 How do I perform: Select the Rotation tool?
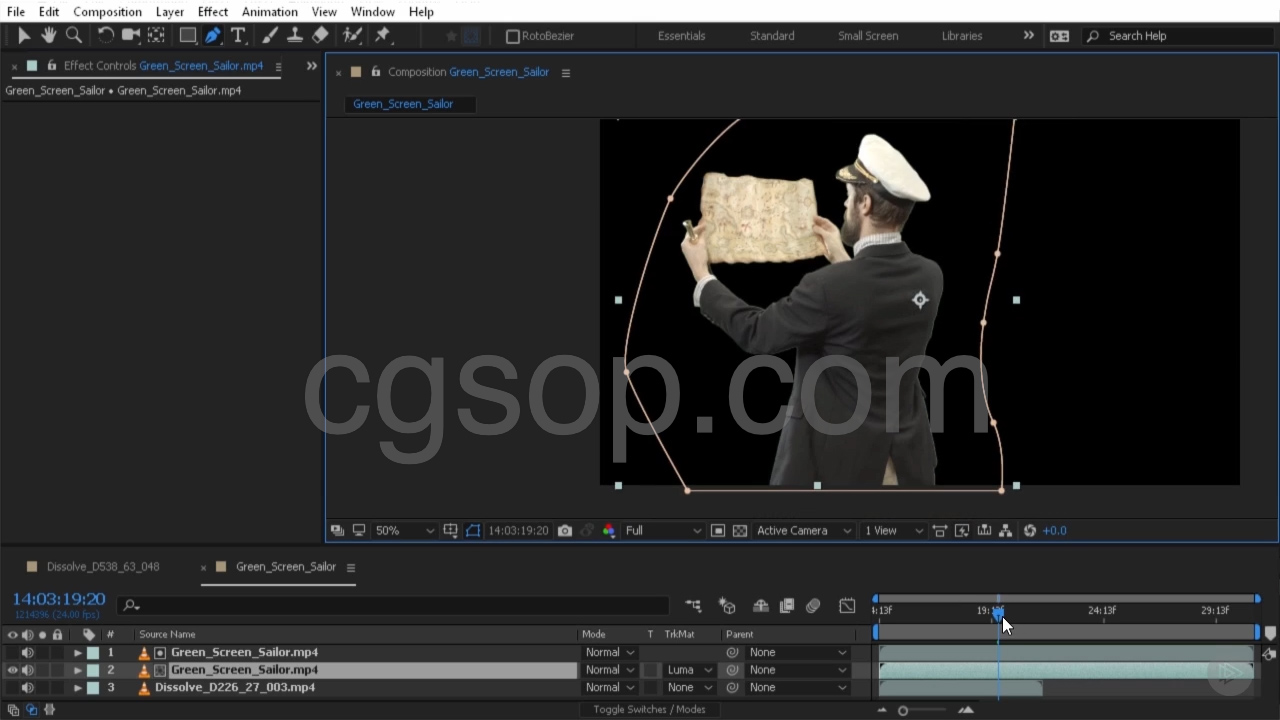click(105, 36)
